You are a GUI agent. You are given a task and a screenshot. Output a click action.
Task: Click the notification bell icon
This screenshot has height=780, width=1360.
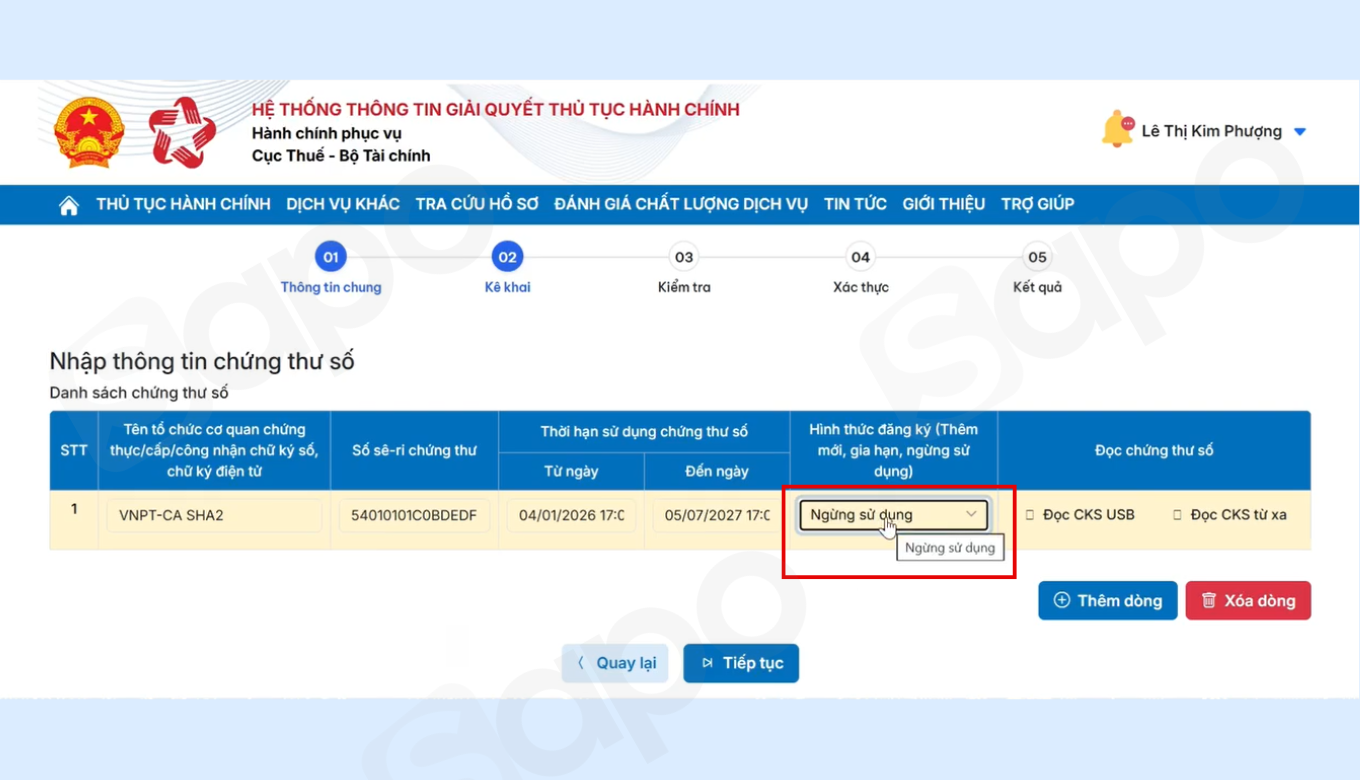(x=1117, y=130)
